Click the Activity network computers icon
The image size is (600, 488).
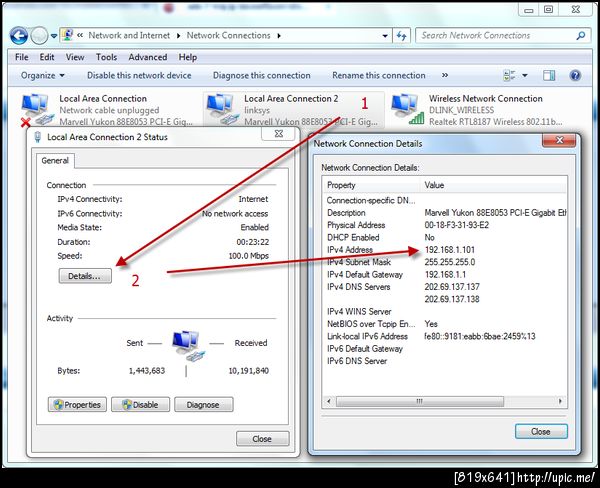(187, 345)
